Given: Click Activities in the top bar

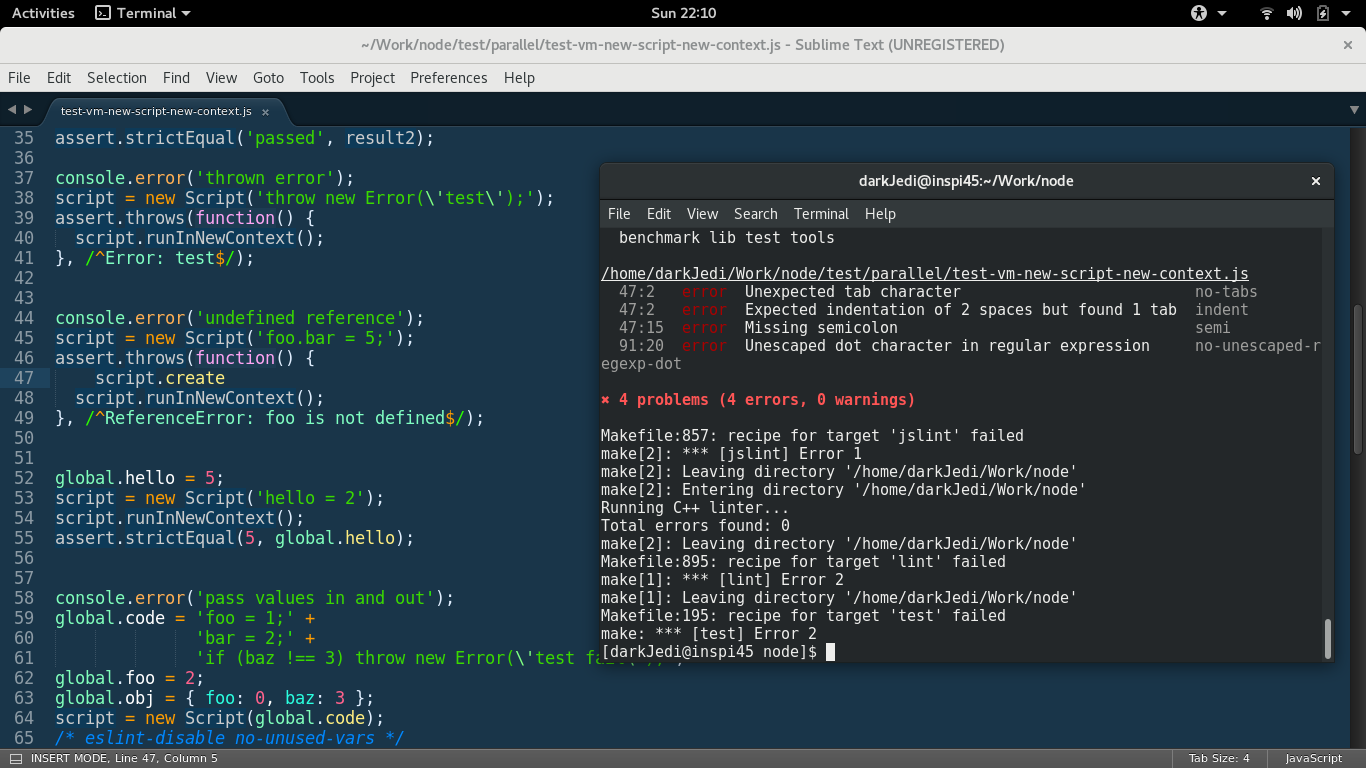Looking at the screenshot, I should 43,13.
